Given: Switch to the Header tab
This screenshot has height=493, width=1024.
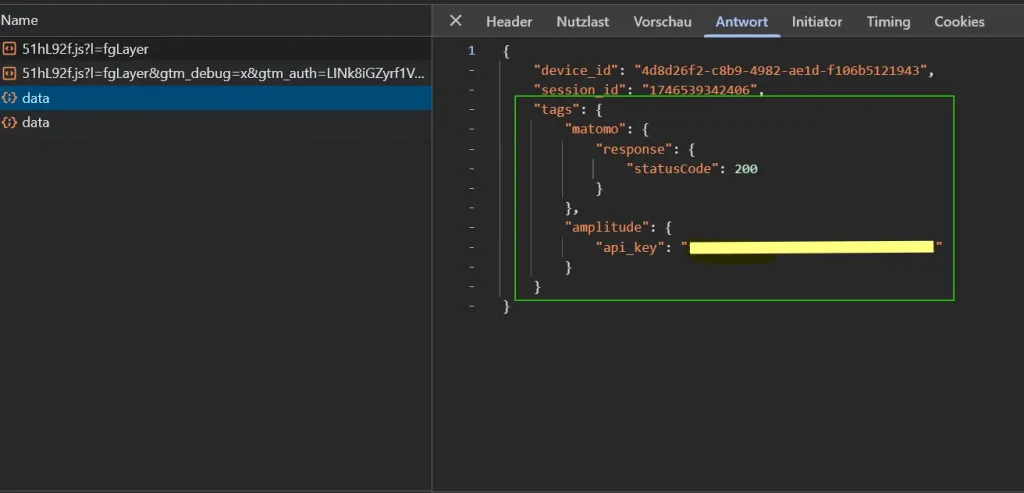Looking at the screenshot, I should pos(509,22).
